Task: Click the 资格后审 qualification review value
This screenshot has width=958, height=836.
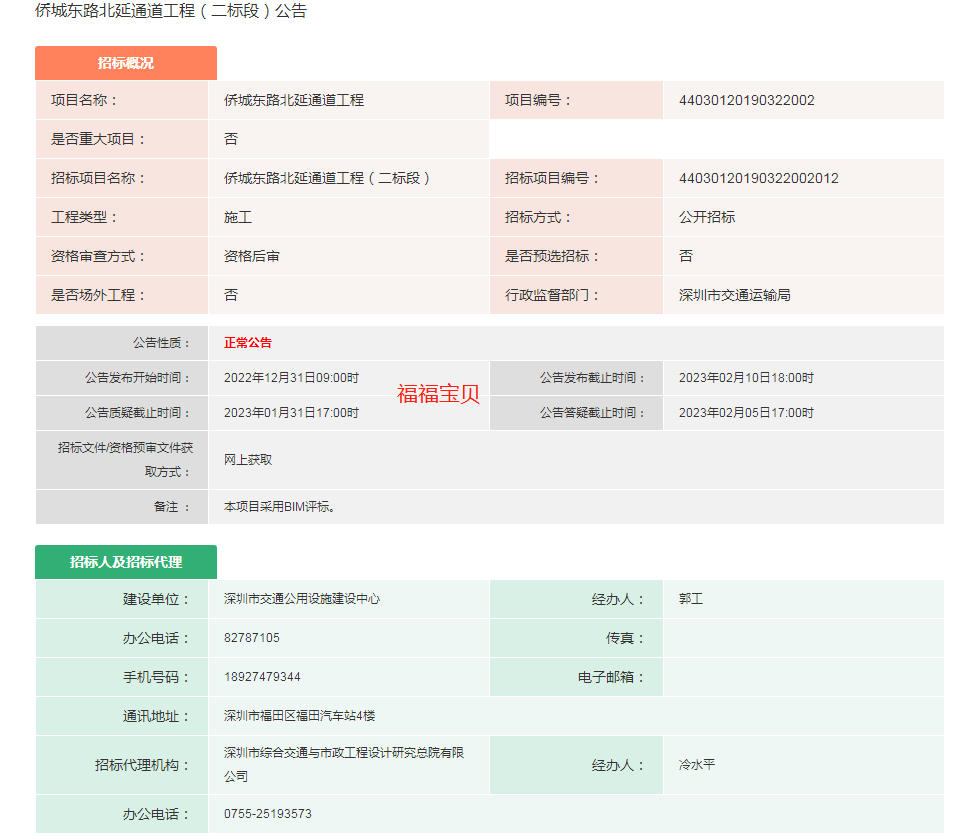Action: click(x=252, y=256)
